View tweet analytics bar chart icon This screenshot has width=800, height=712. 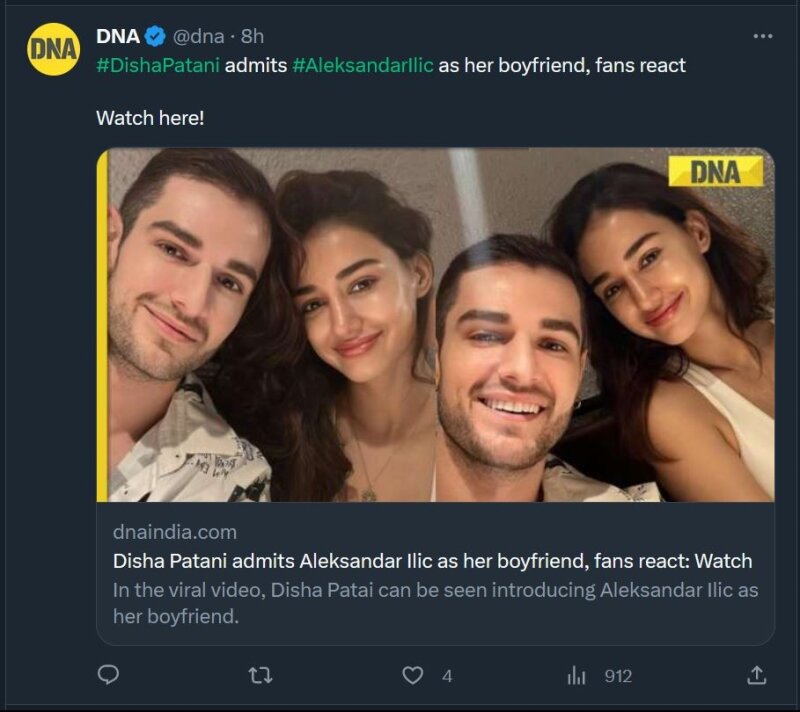click(577, 676)
